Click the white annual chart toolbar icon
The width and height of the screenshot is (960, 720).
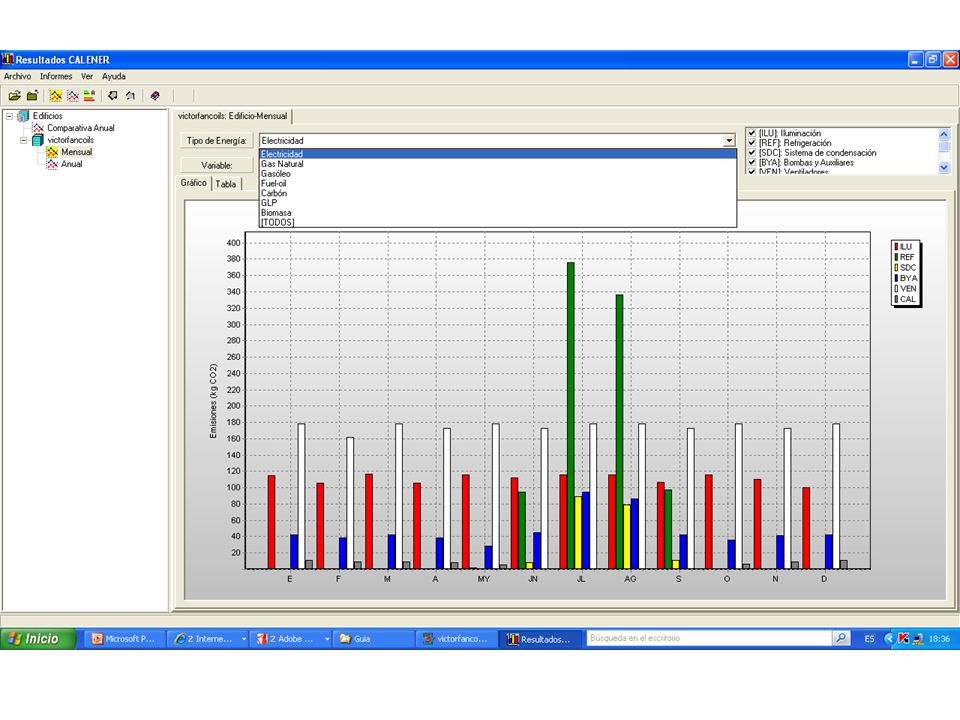point(73,96)
